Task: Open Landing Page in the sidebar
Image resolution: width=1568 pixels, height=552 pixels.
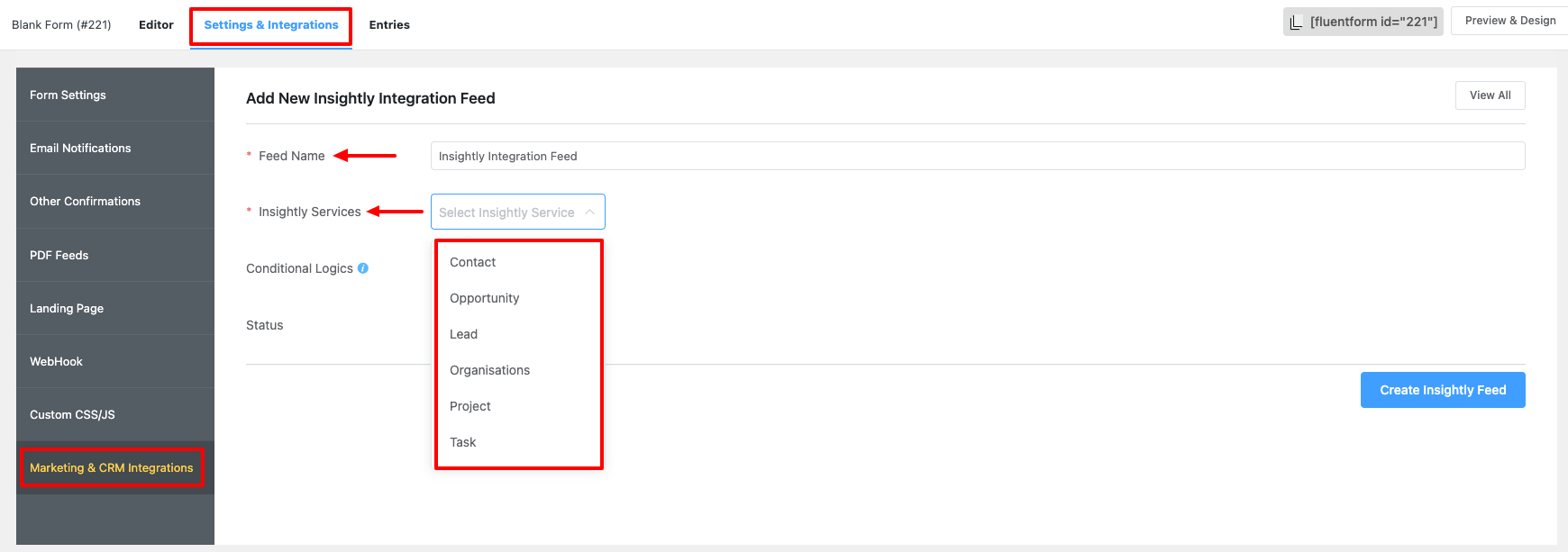Action: pos(115,308)
